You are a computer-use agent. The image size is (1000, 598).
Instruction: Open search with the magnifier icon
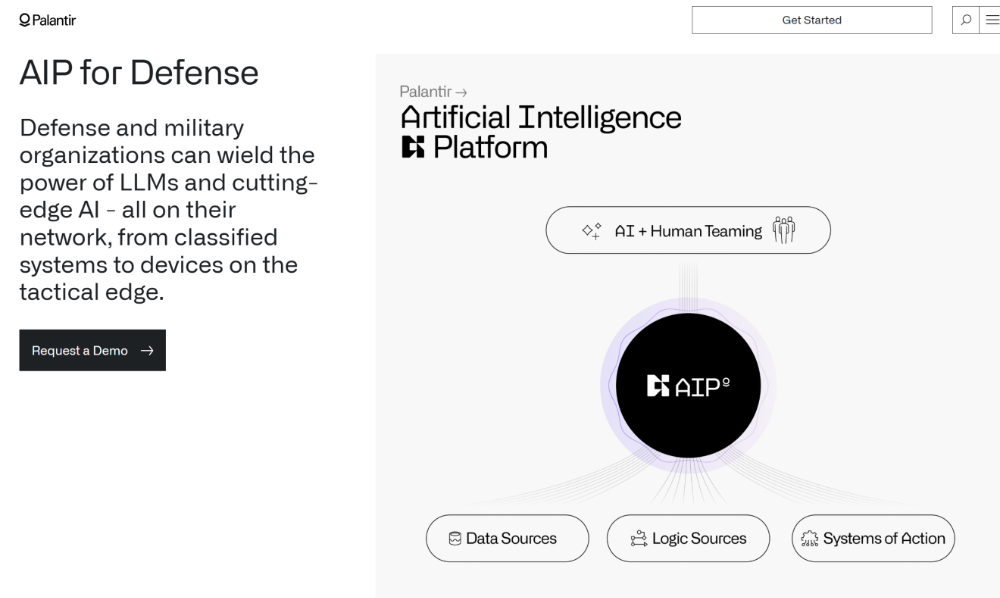966,20
